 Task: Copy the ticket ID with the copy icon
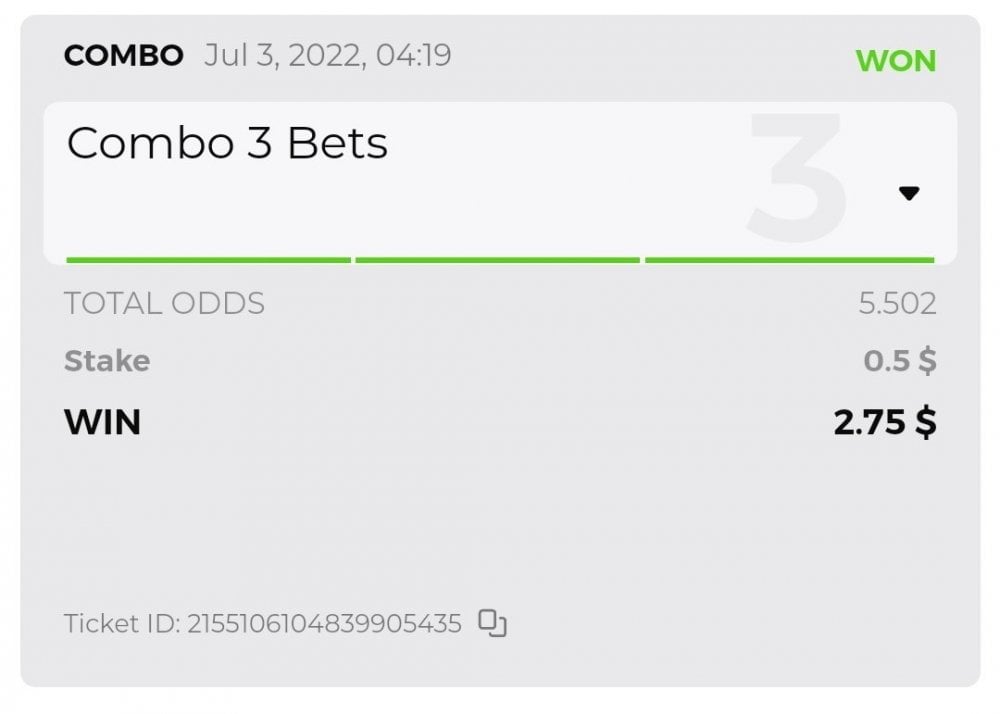pos(492,624)
